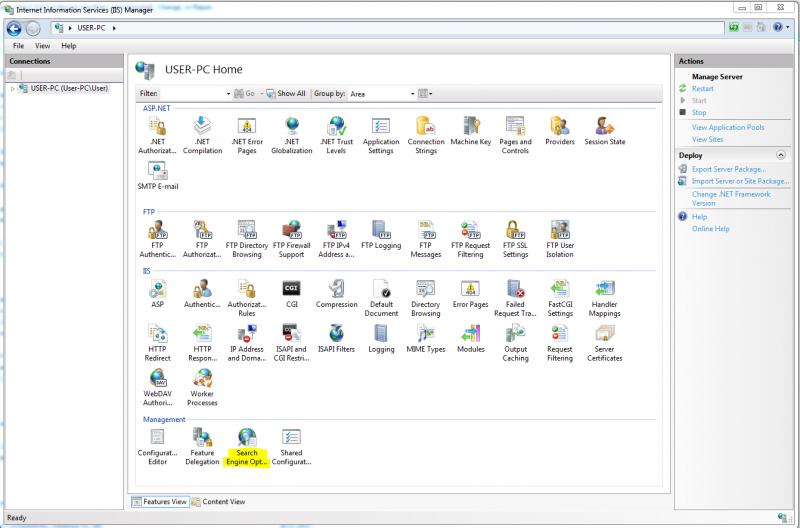The image size is (800, 528).
Task: Open the view style dropdown button
Action: (425, 93)
